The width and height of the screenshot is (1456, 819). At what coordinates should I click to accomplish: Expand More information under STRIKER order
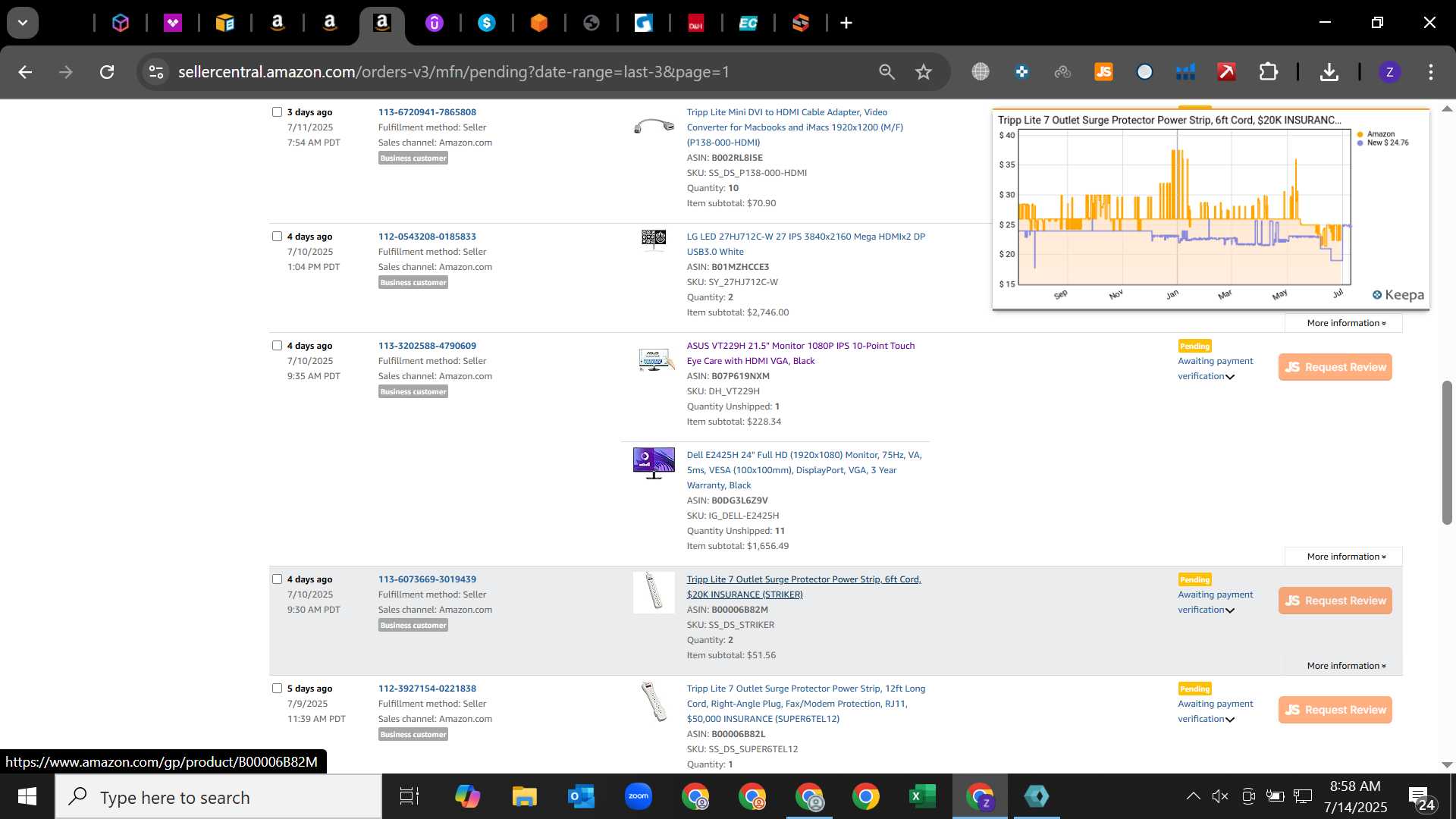(1346, 666)
